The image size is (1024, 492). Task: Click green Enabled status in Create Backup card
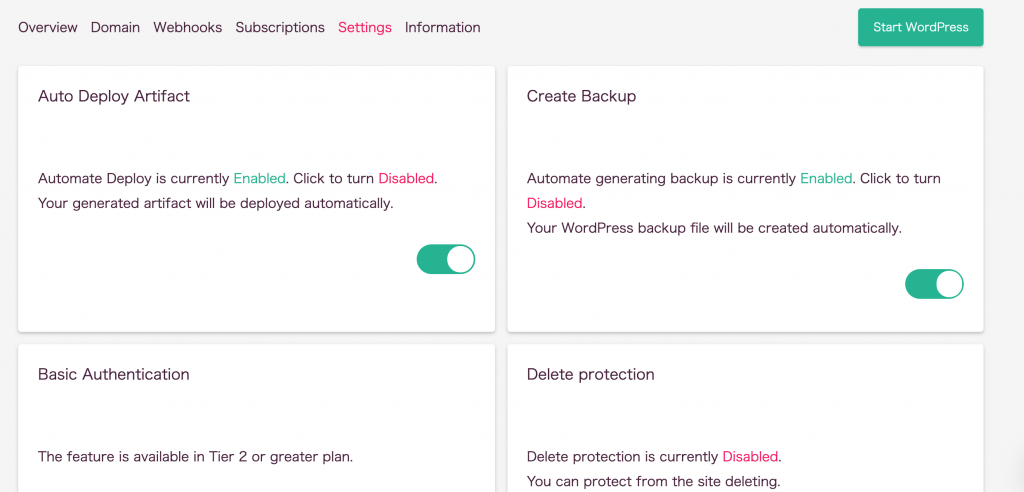click(826, 178)
